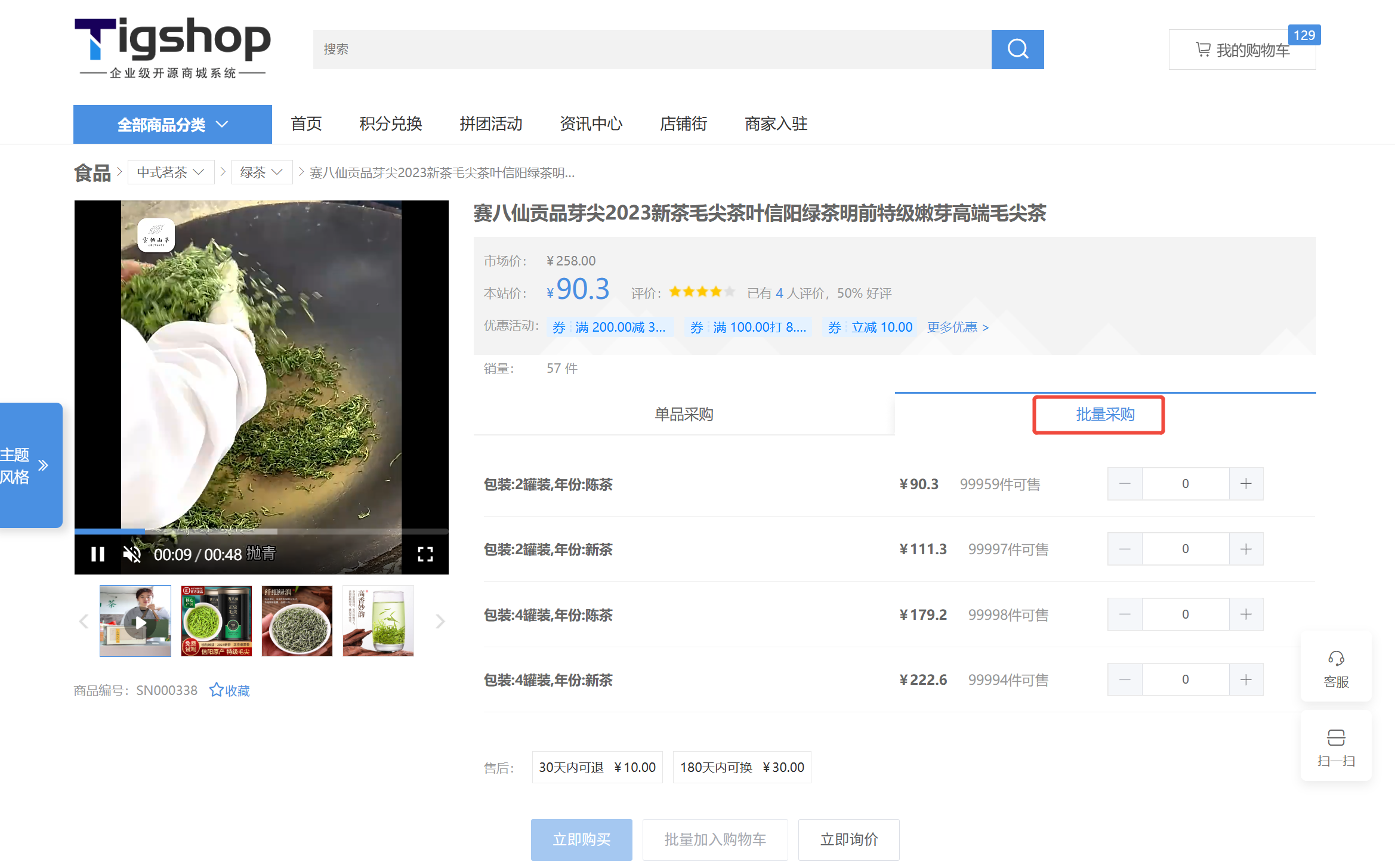This screenshot has height=868, width=1395.
Task: Seek on the video progress bar
Action: coord(261,531)
